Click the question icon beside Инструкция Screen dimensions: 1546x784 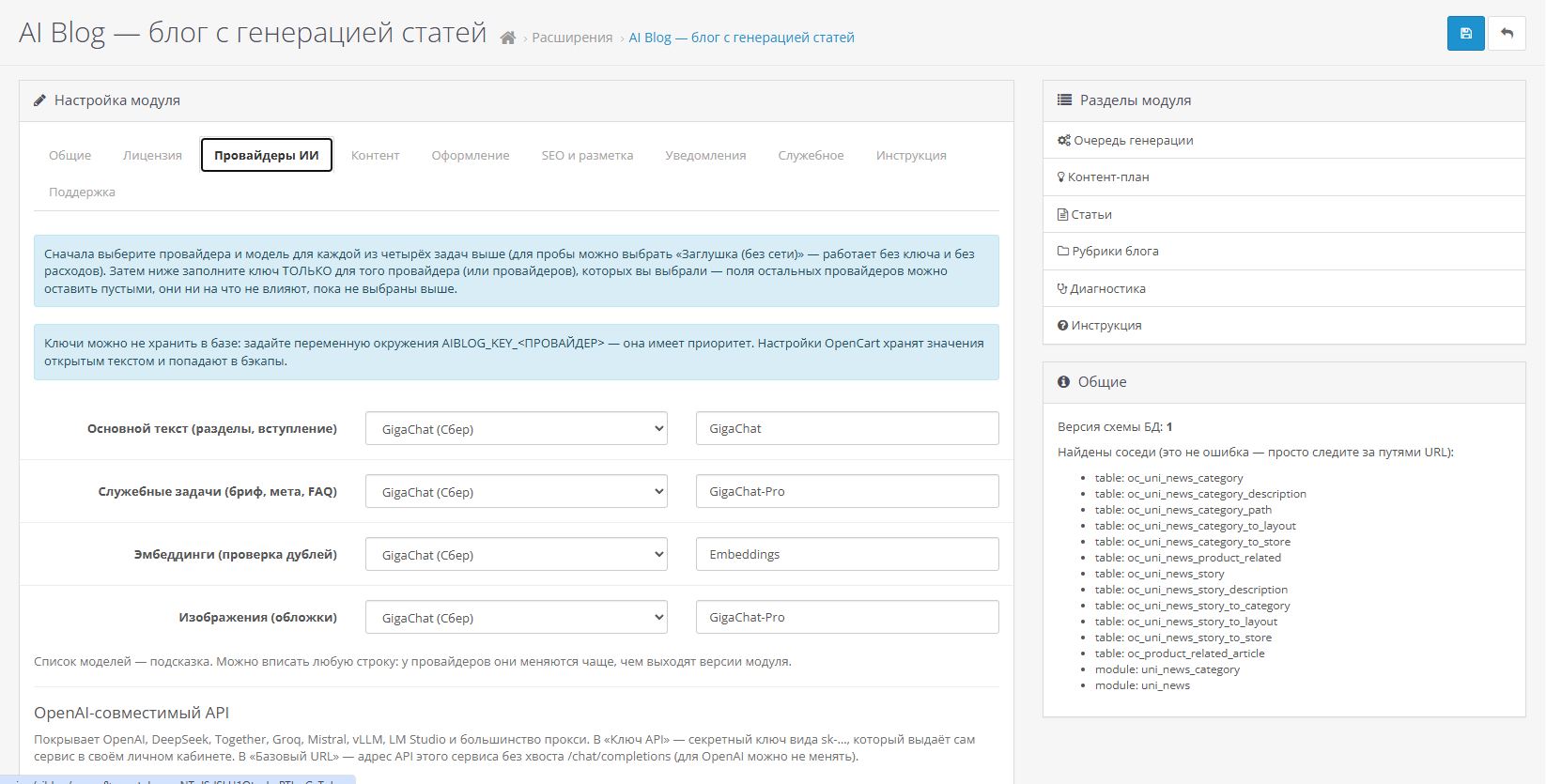[1063, 325]
